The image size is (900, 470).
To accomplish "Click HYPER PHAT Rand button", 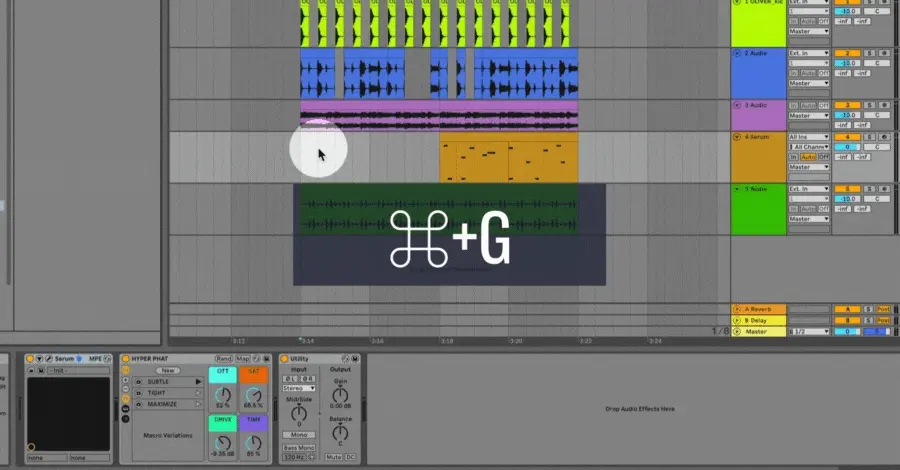I will click(224, 359).
